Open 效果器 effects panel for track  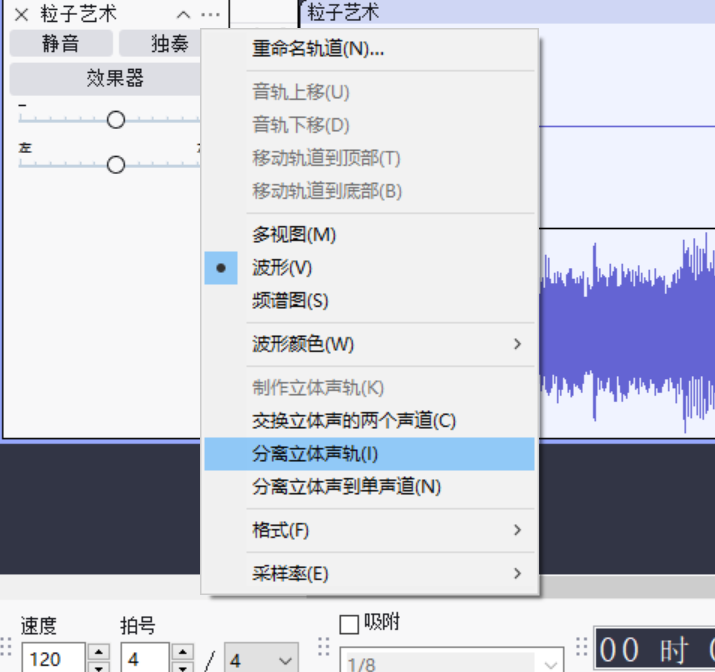click(115, 79)
